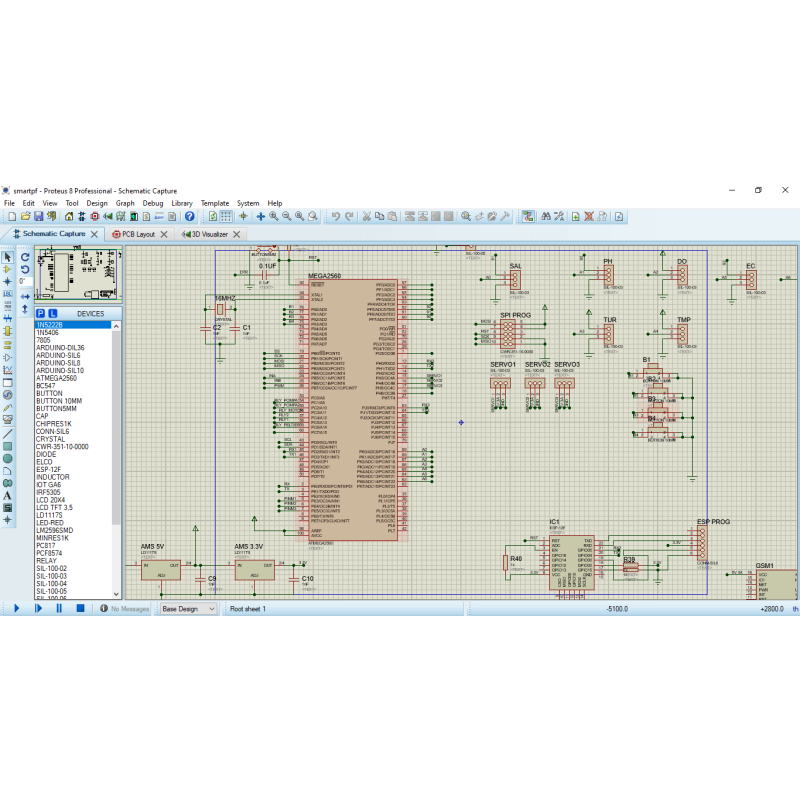The height and width of the screenshot is (800, 800).
Task: Open the Library menu
Action: [x=182, y=203]
